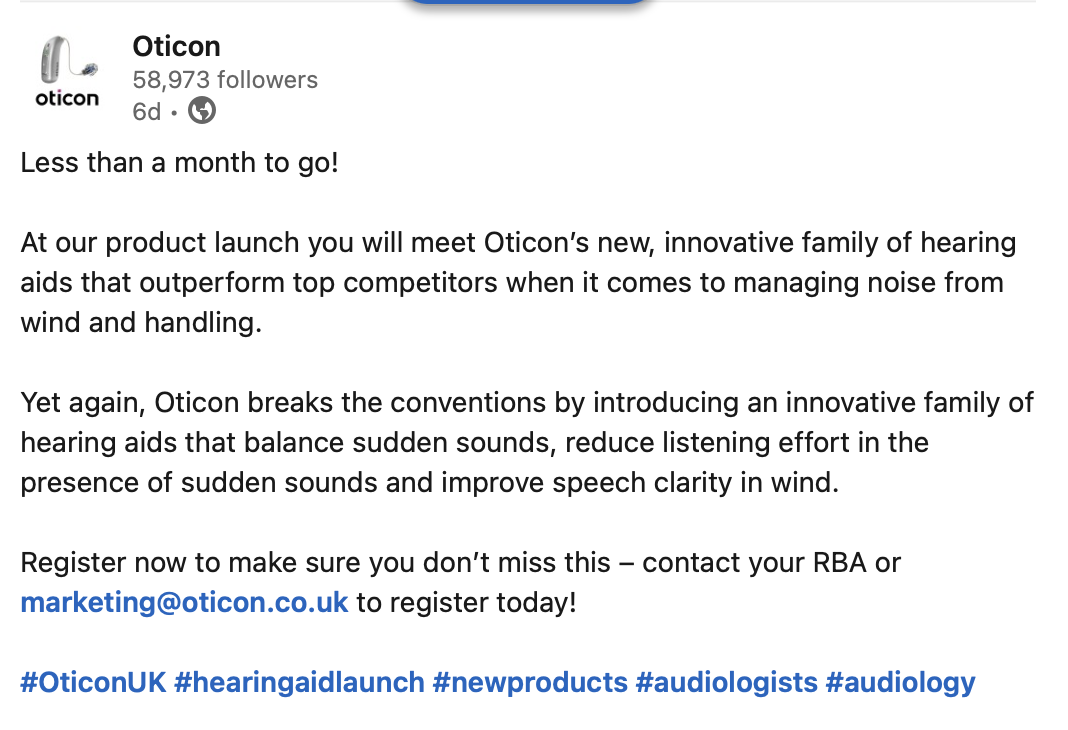Click the 'Yet again, Oticon breaks' paragraph
The width and height of the screenshot is (1068, 730).
pyautogui.click(x=527, y=443)
